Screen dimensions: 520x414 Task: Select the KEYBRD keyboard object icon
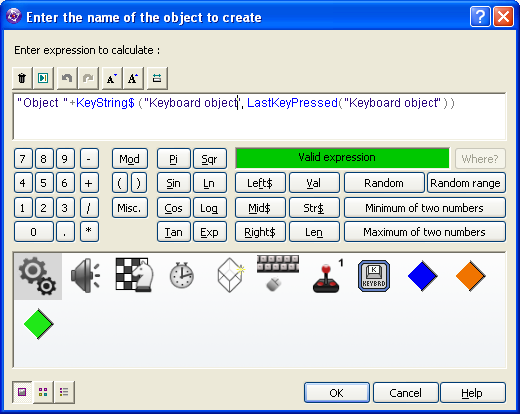pyautogui.click(x=374, y=276)
